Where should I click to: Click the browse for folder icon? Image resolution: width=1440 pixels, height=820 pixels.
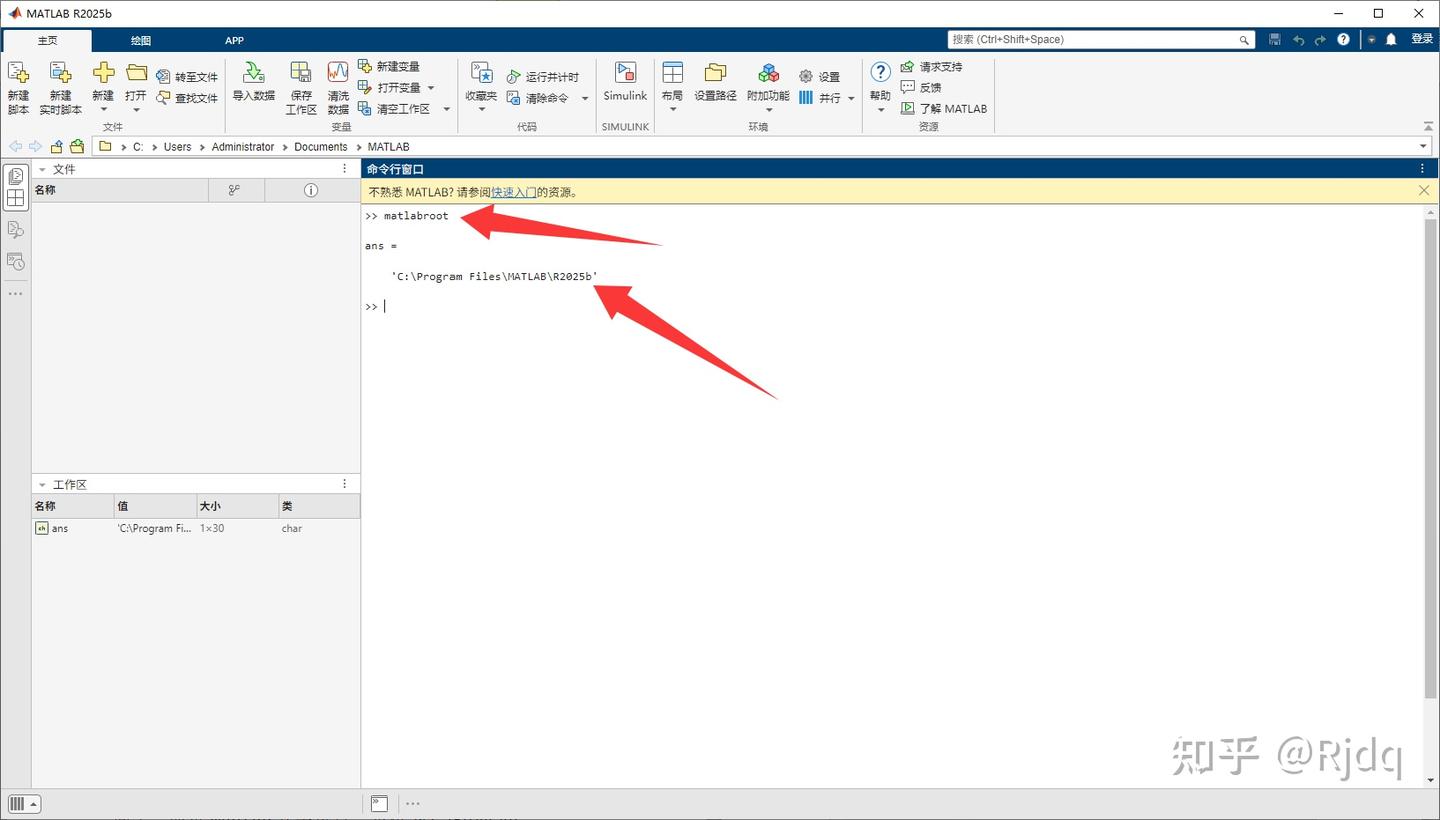tap(77, 146)
